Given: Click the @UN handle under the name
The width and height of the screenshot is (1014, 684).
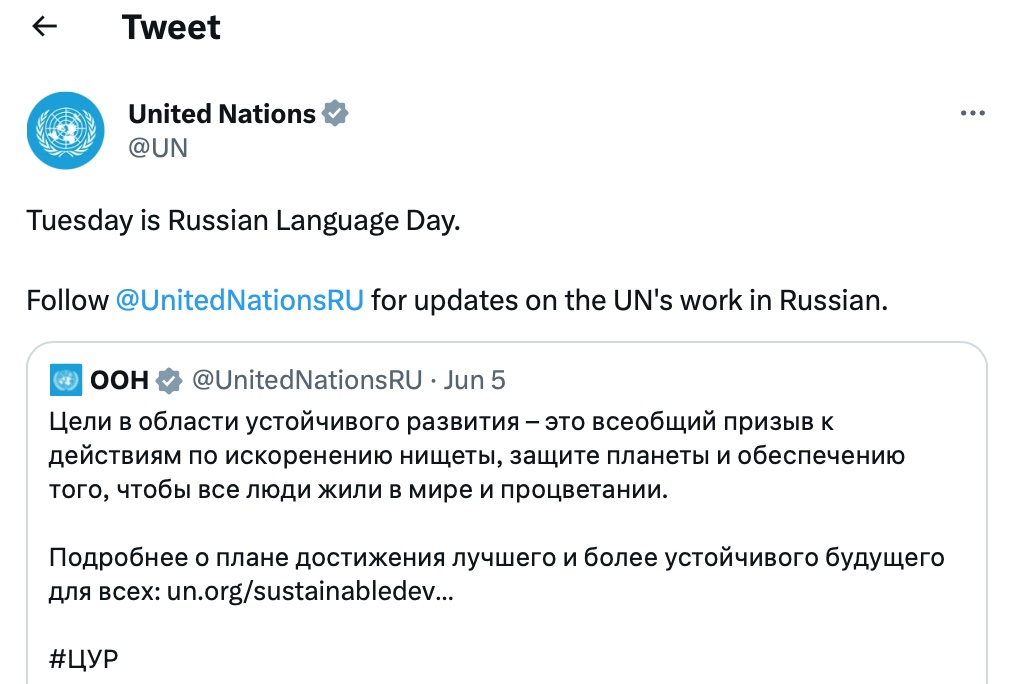Looking at the screenshot, I should 158,148.
